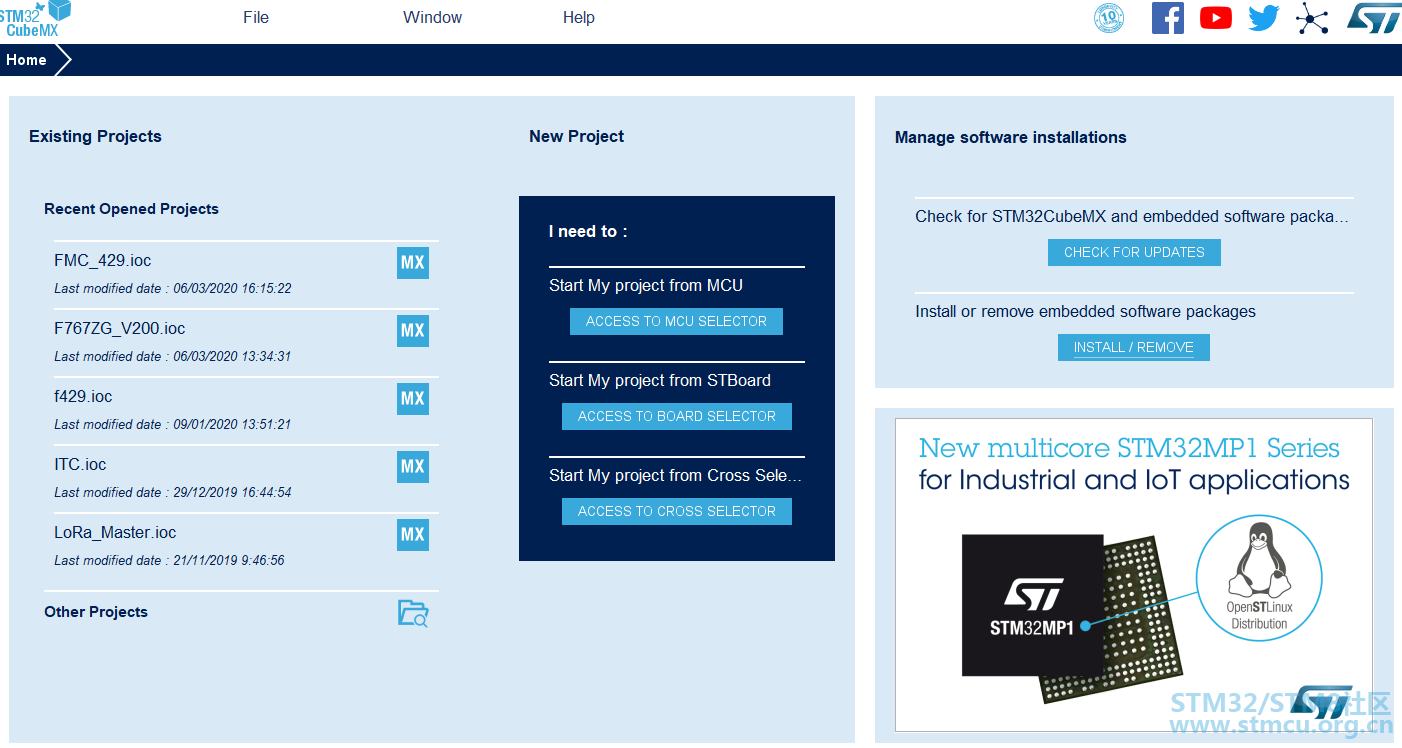Image resolution: width=1402 pixels, height=748 pixels.
Task: Browse other projects with the folder search icon
Action: coord(413,613)
